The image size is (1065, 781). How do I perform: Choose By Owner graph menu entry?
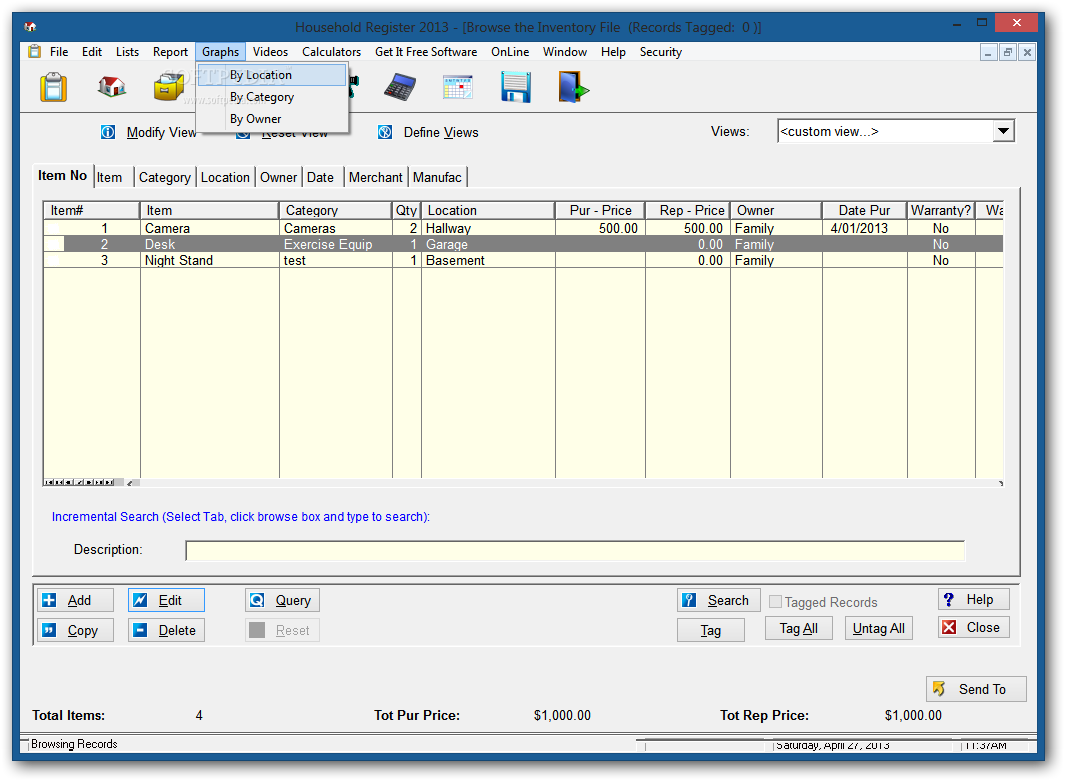click(272, 119)
